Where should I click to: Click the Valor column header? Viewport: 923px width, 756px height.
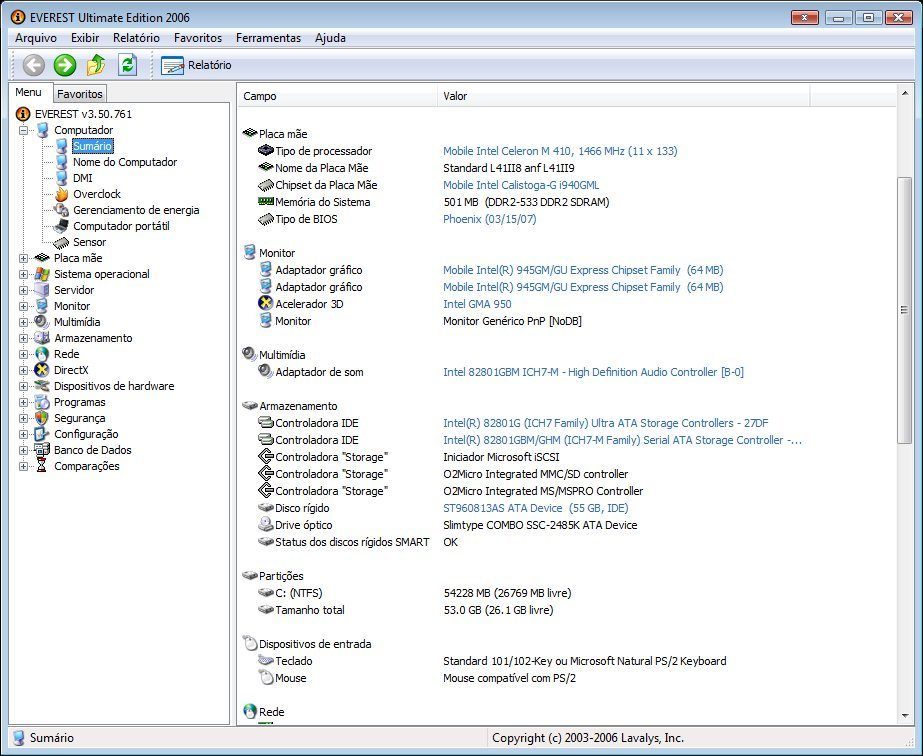pyautogui.click(x=623, y=96)
